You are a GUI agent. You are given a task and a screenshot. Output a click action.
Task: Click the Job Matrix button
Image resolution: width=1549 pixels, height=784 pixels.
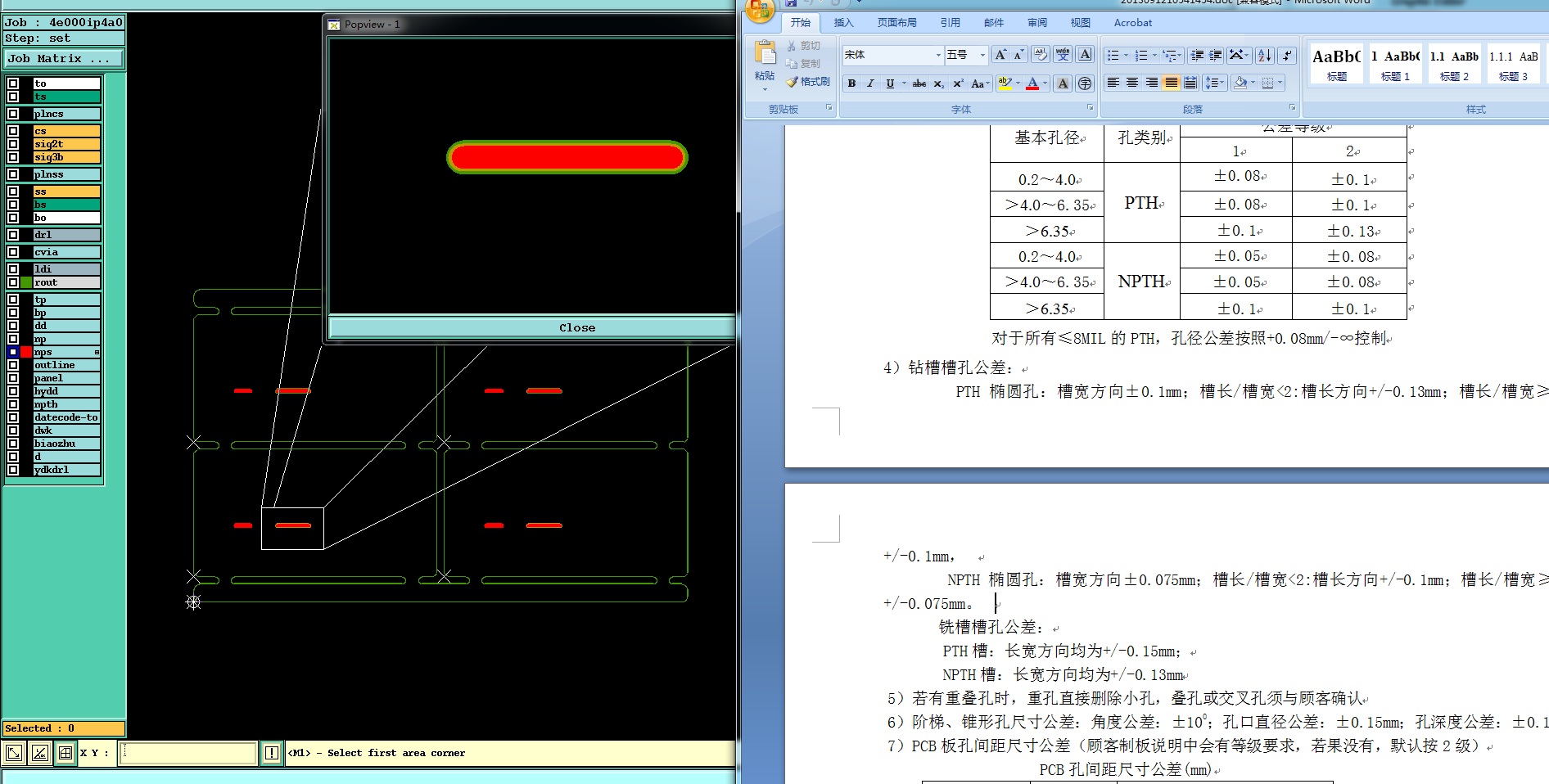(64, 59)
